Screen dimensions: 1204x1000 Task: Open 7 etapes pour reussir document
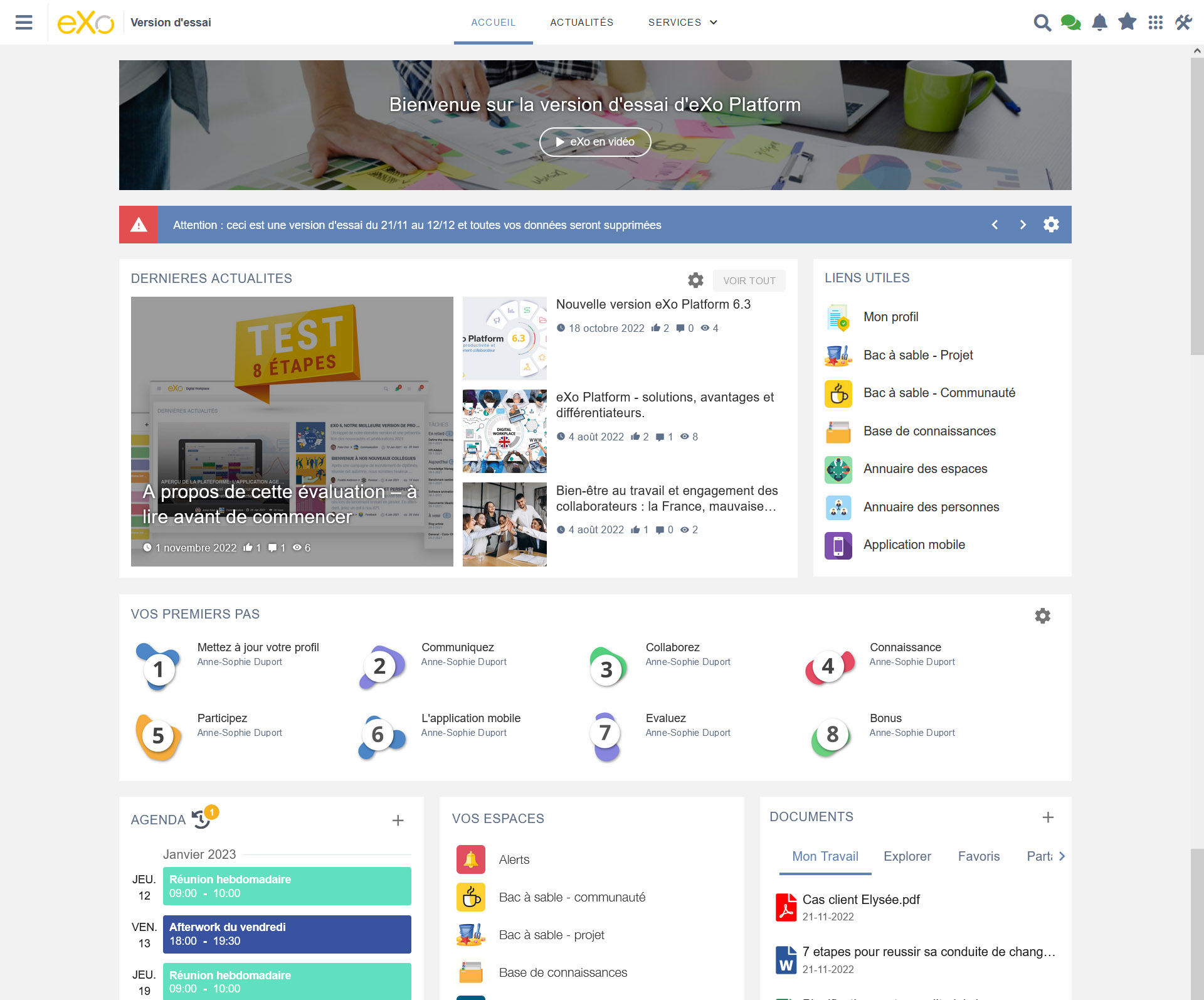pyautogui.click(x=929, y=952)
